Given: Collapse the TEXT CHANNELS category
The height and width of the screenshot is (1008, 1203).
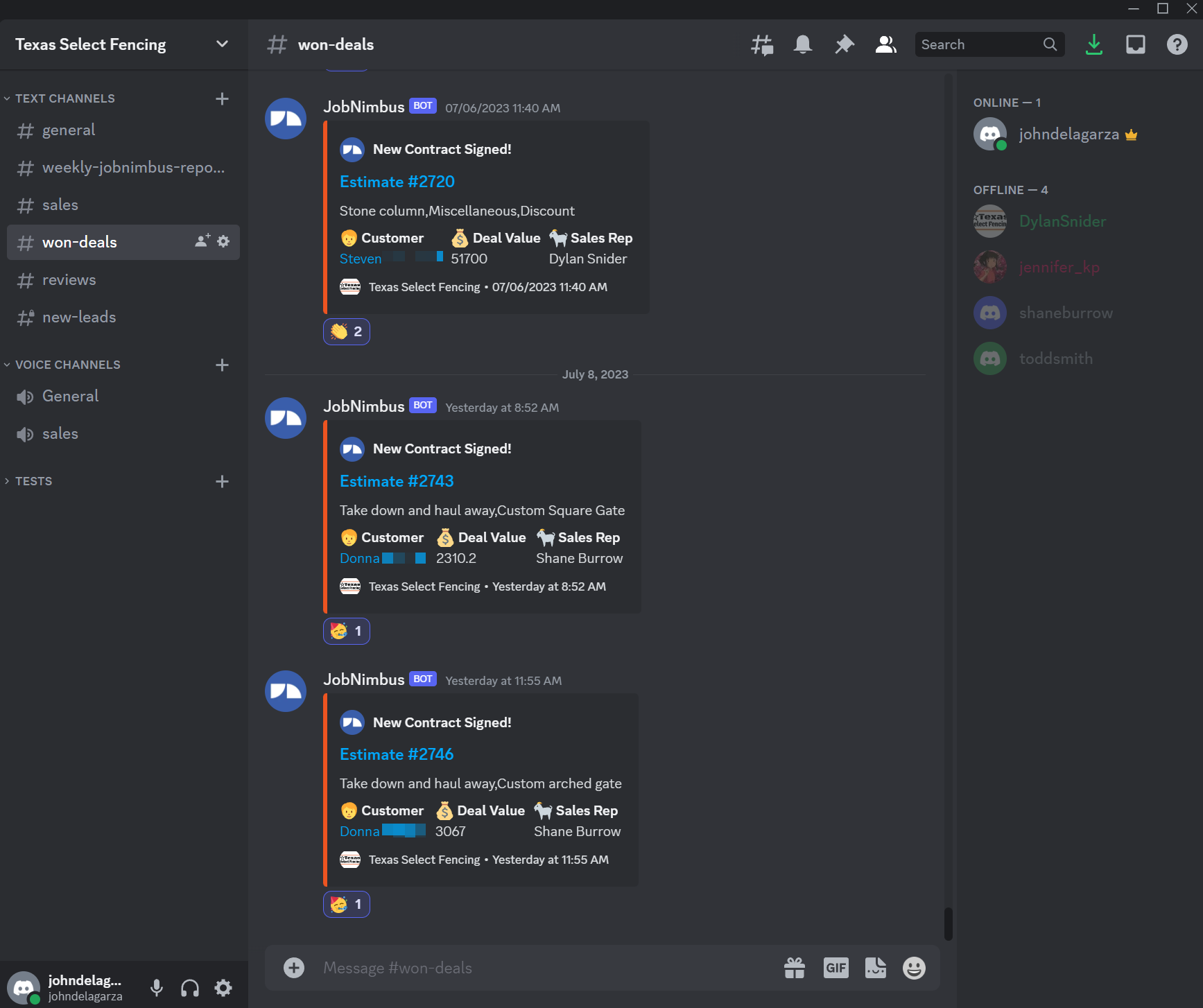Looking at the screenshot, I should point(64,98).
